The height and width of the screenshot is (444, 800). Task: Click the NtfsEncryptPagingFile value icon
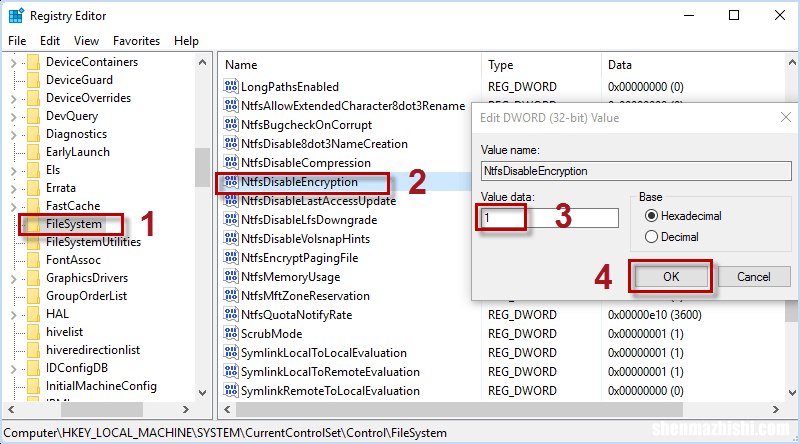tap(231, 257)
